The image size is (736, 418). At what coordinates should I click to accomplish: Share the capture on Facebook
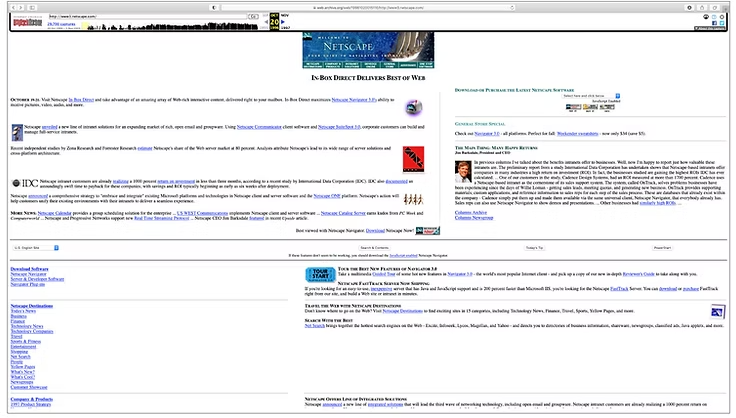[x=714, y=23]
